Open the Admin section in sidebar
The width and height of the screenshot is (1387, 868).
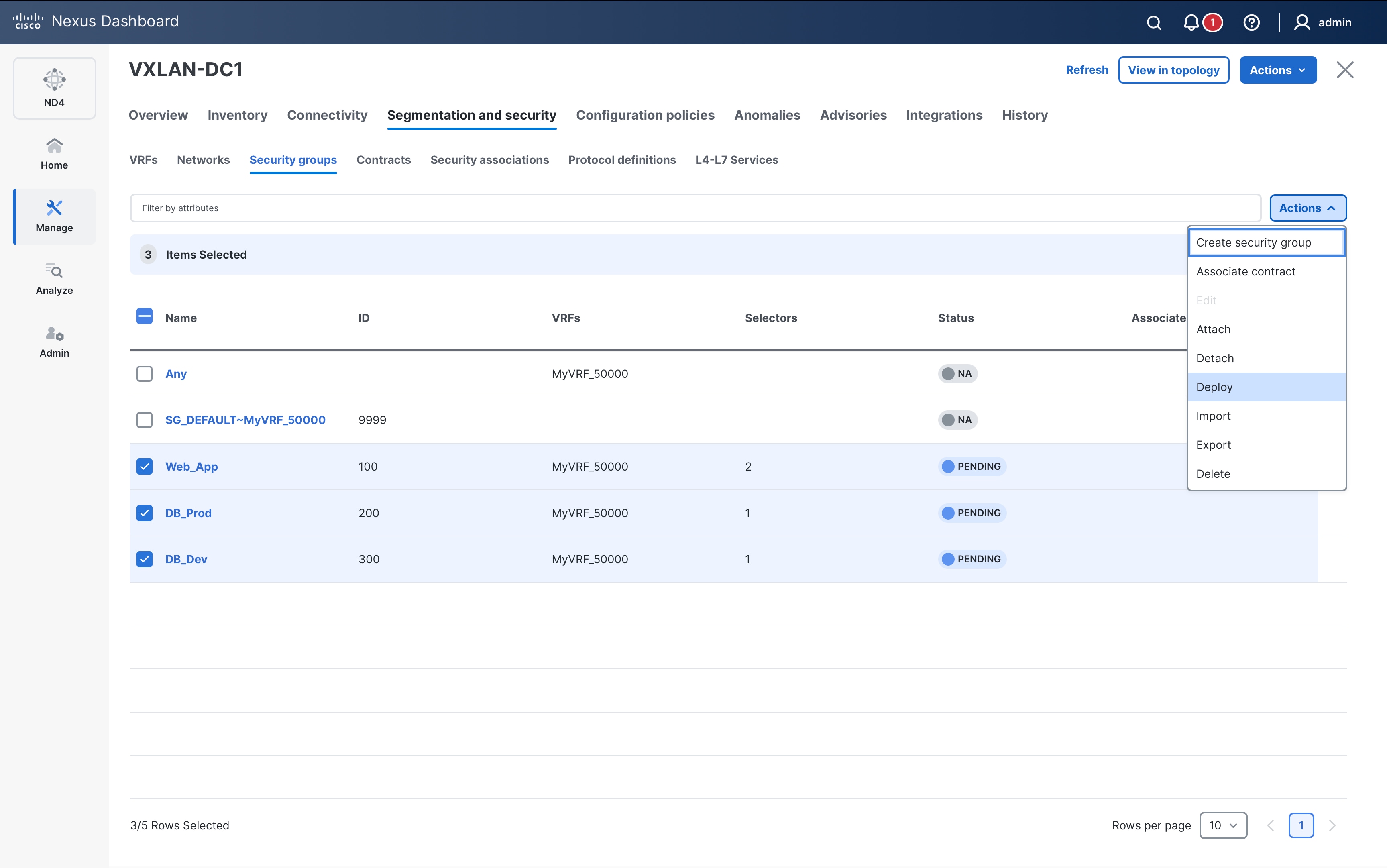55,342
